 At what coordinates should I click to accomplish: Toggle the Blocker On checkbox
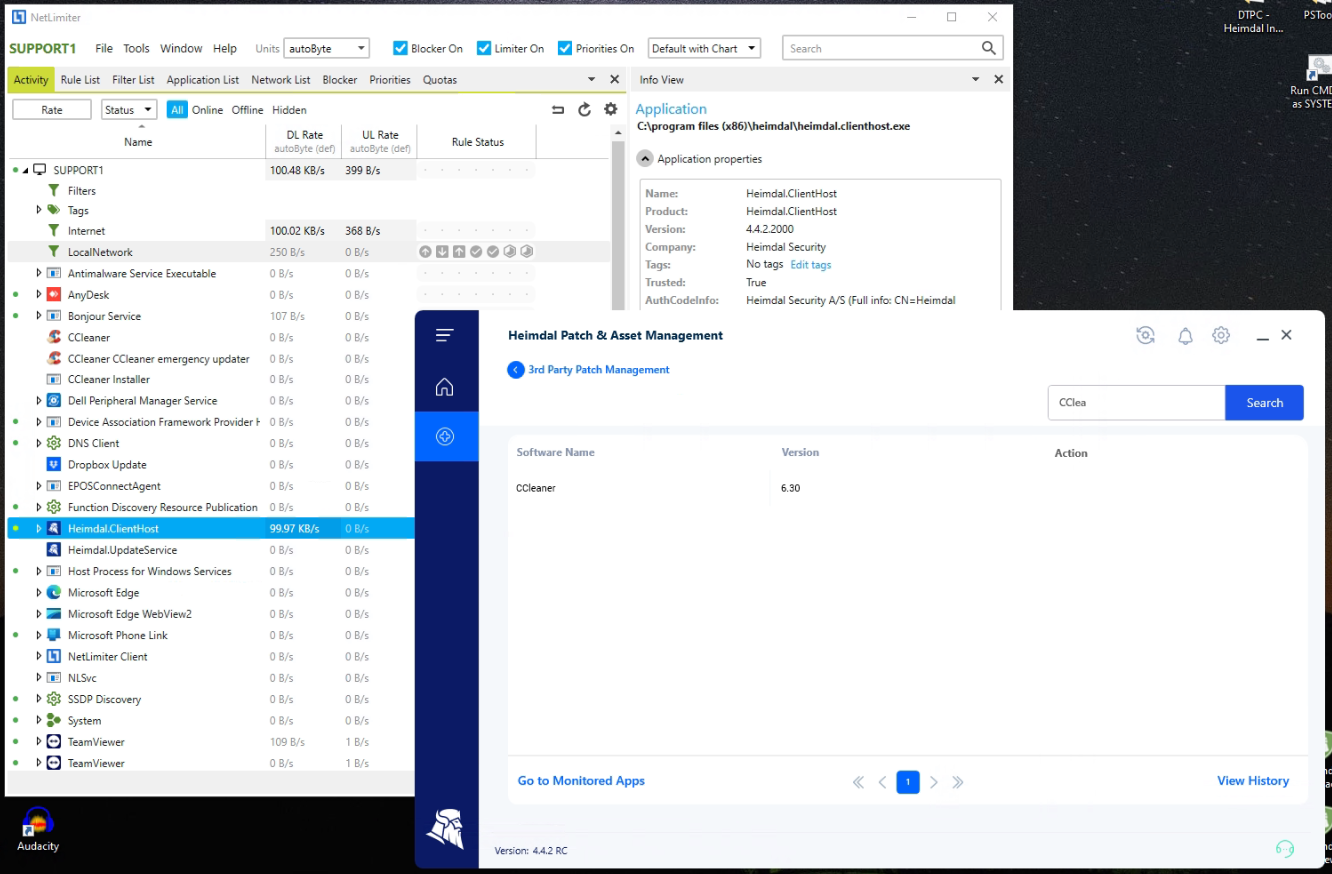click(401, 48)
